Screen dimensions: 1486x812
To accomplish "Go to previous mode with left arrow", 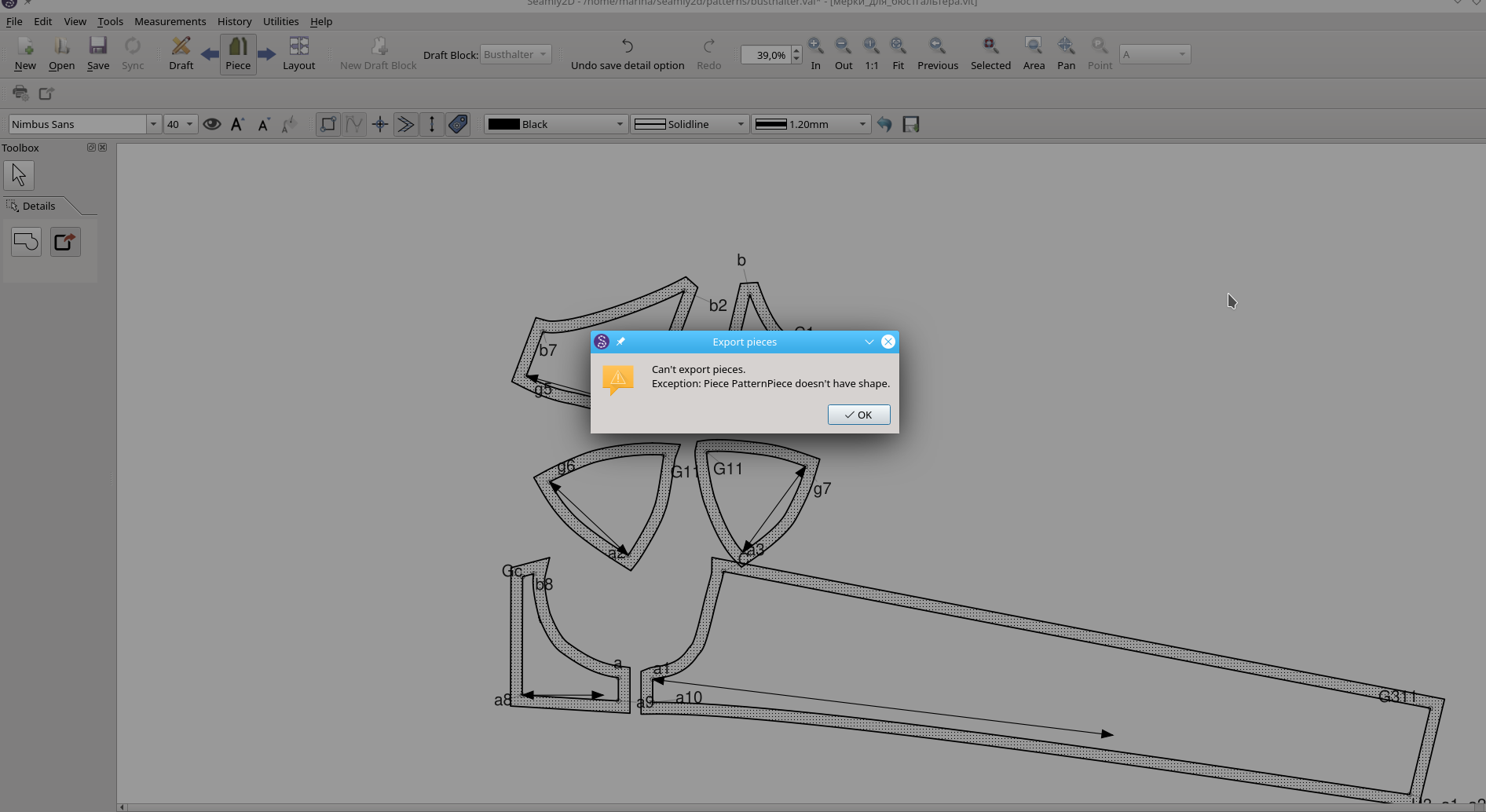I will [x=210, y=54].
